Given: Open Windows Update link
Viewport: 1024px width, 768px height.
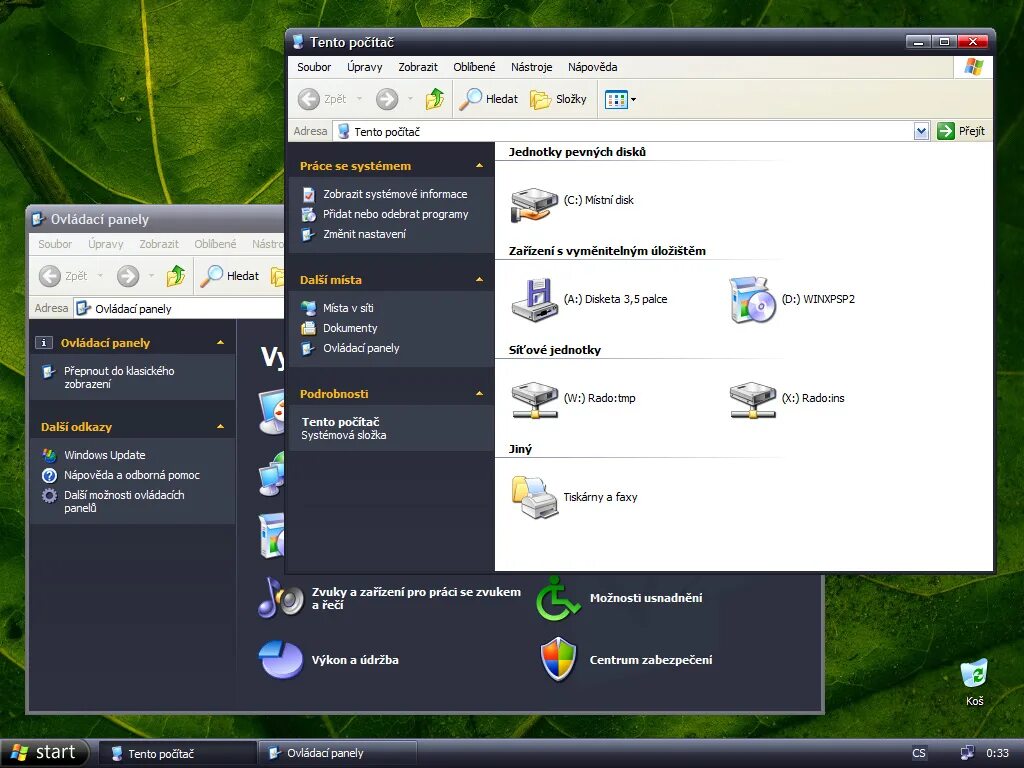Looking at the screenshot, I should point(104,455).
